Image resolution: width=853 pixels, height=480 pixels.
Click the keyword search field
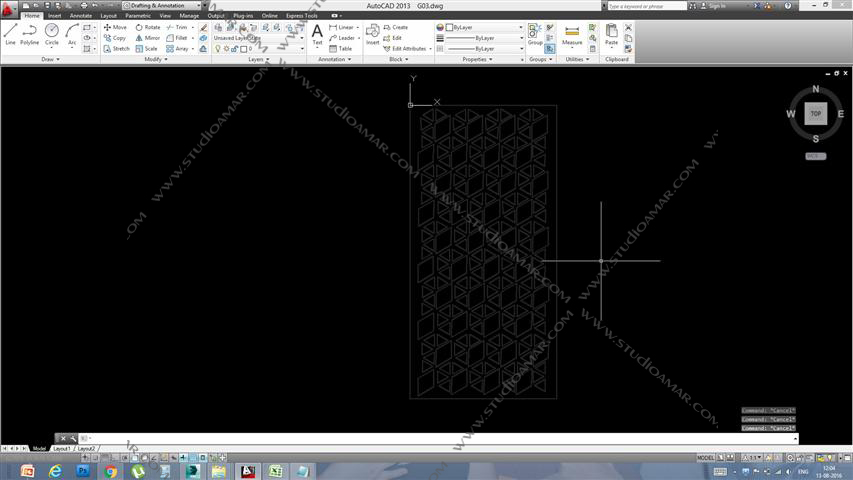647,6
